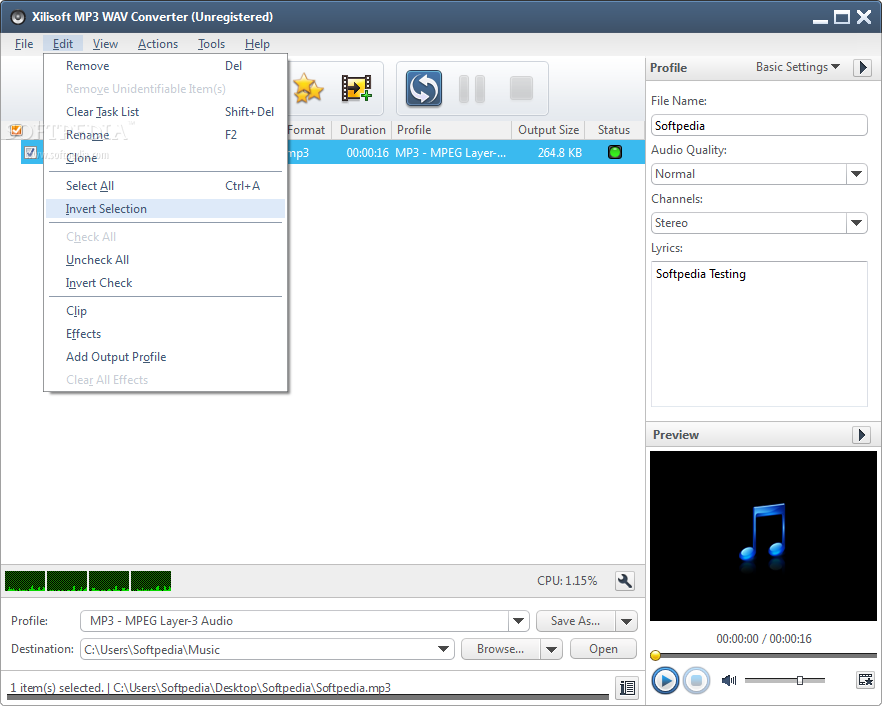Open the Browse split arrow dropdown
Screen dimensions: 882x706
551,649
